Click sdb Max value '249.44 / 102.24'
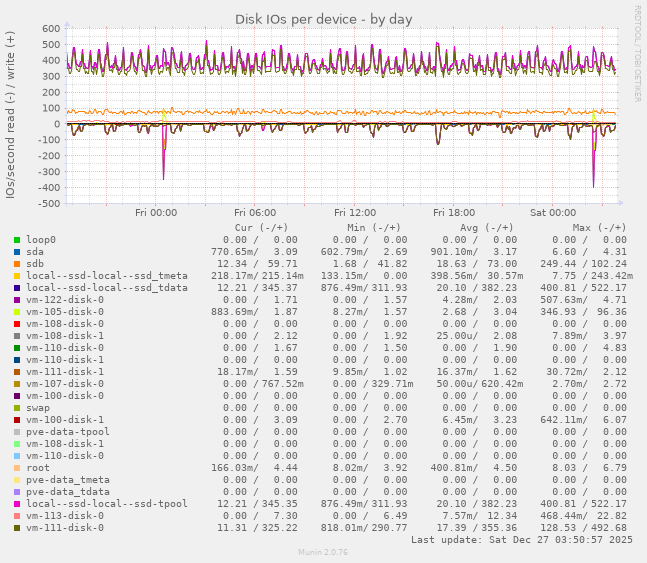 coord(583,264)
